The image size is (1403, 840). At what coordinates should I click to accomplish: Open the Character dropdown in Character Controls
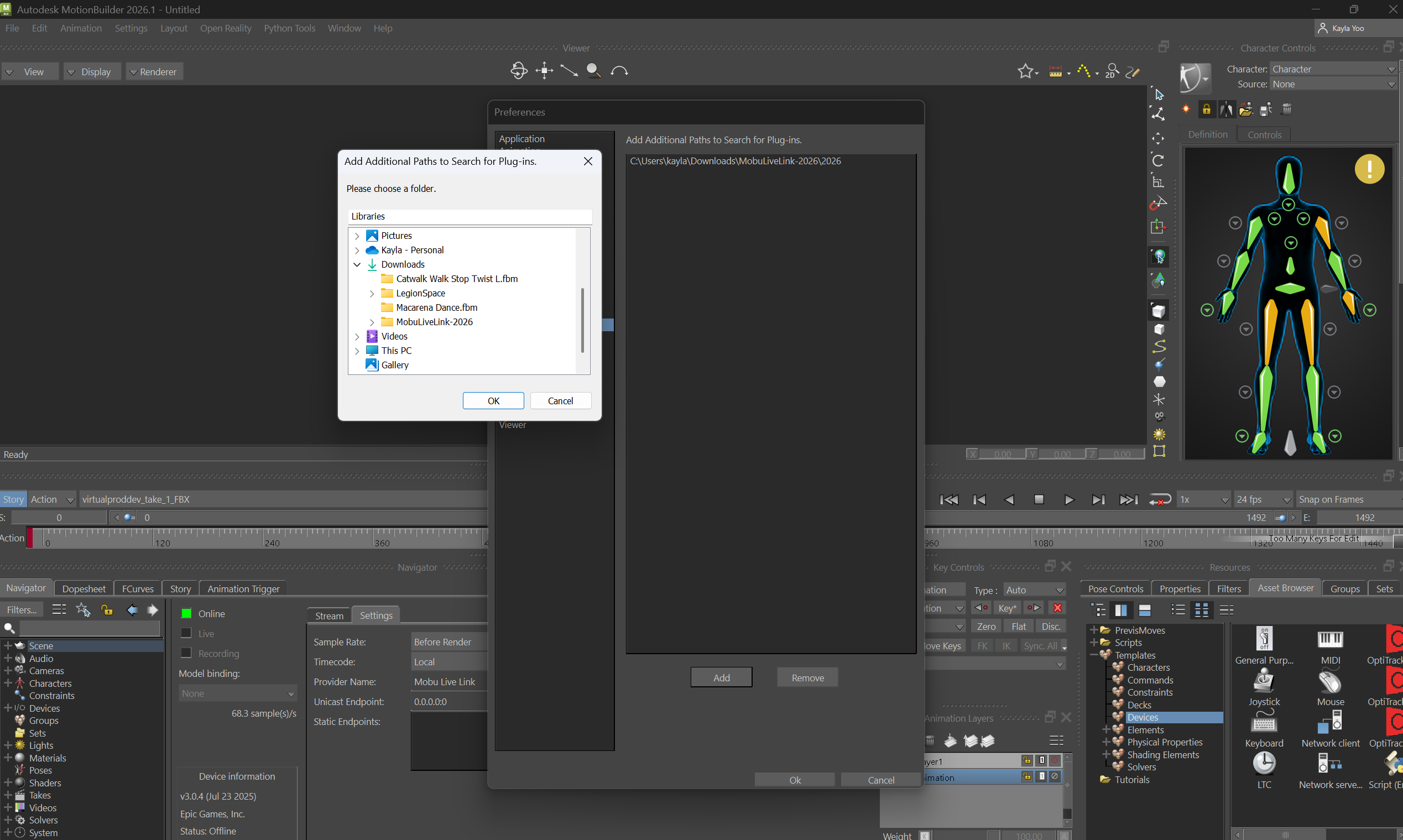[1391, 69]
